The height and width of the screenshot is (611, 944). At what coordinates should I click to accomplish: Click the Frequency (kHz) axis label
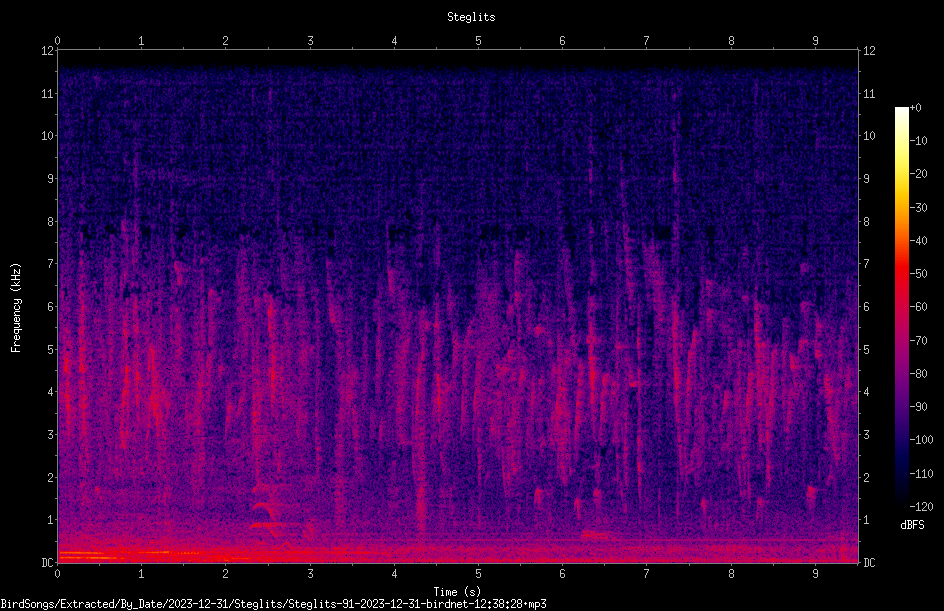click(16, 308)
